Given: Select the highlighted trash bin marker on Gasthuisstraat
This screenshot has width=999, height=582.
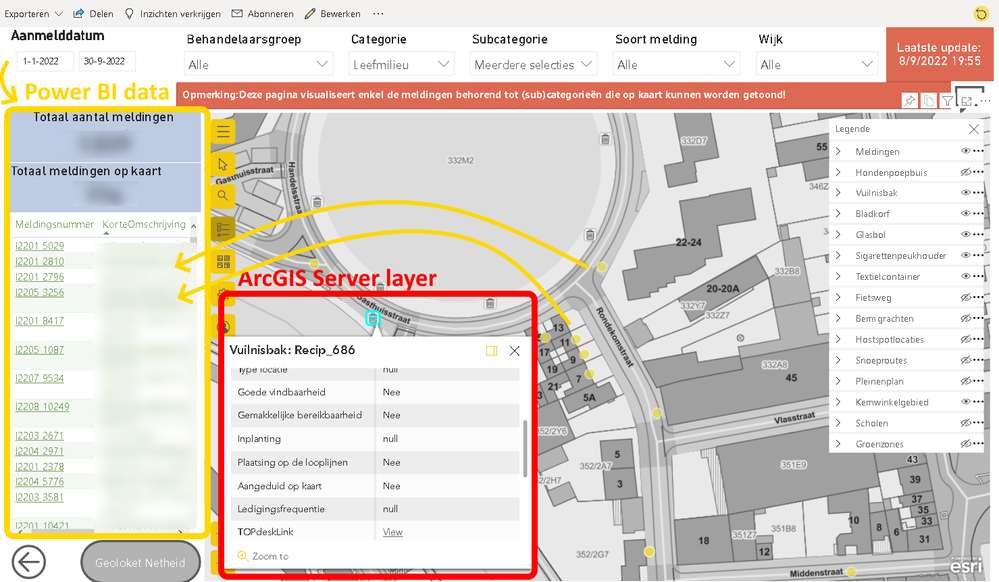Looking at the screenshot, I should (x=373, y=318).
